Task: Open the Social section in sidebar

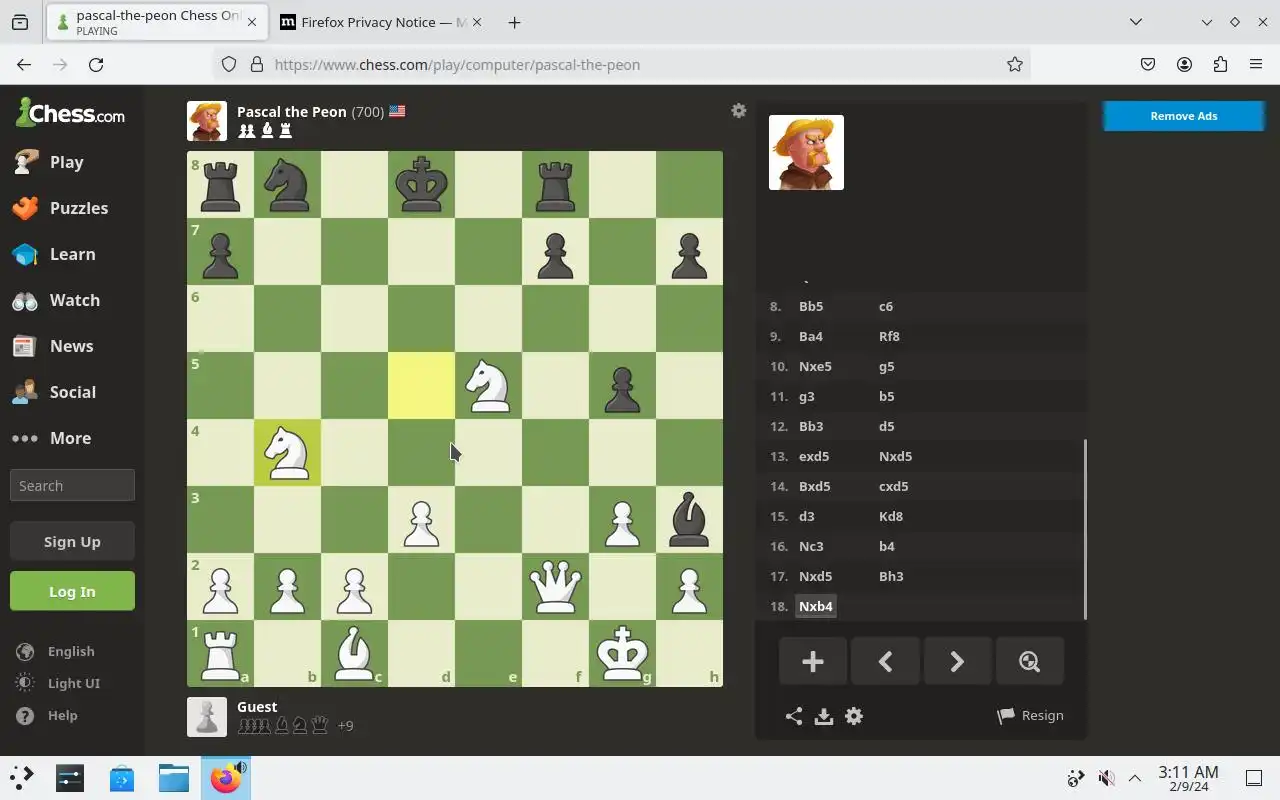Action: [x=70, y=392]
